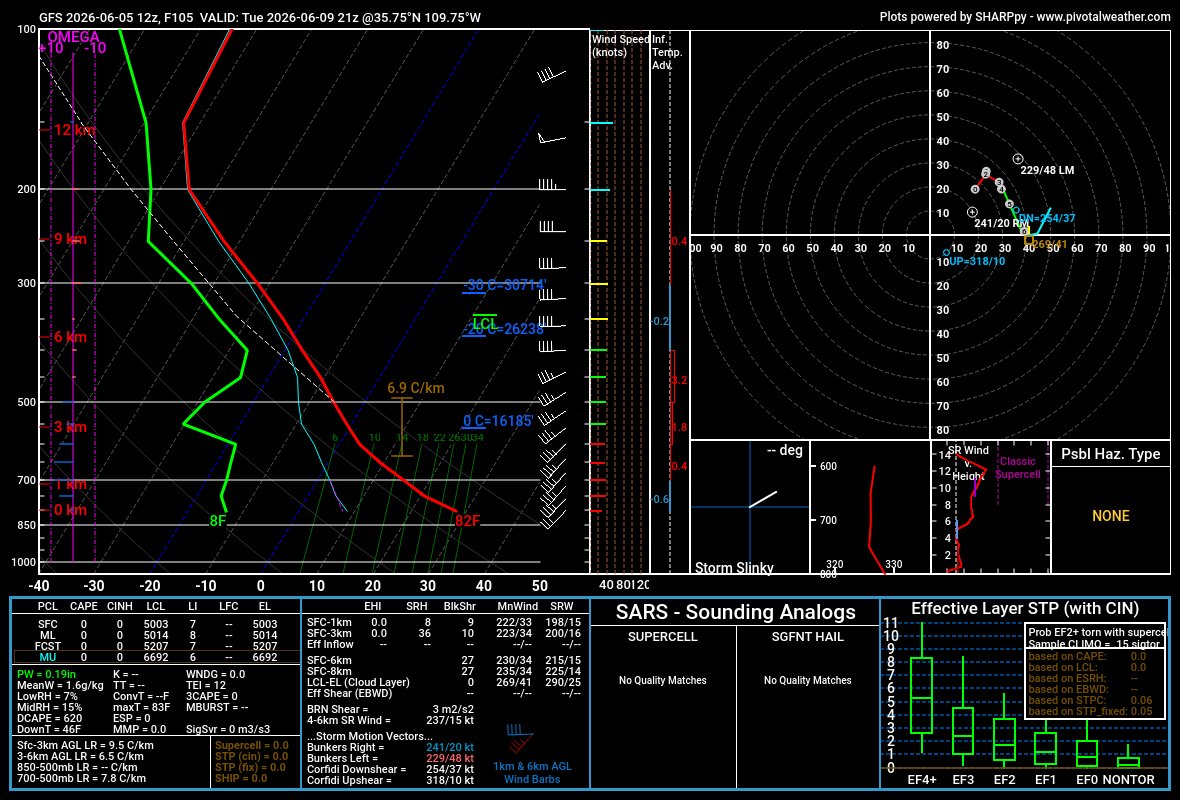Click the -30 C=30714' level label
The width and height of the screenshot is (1180, 800).
503,285
